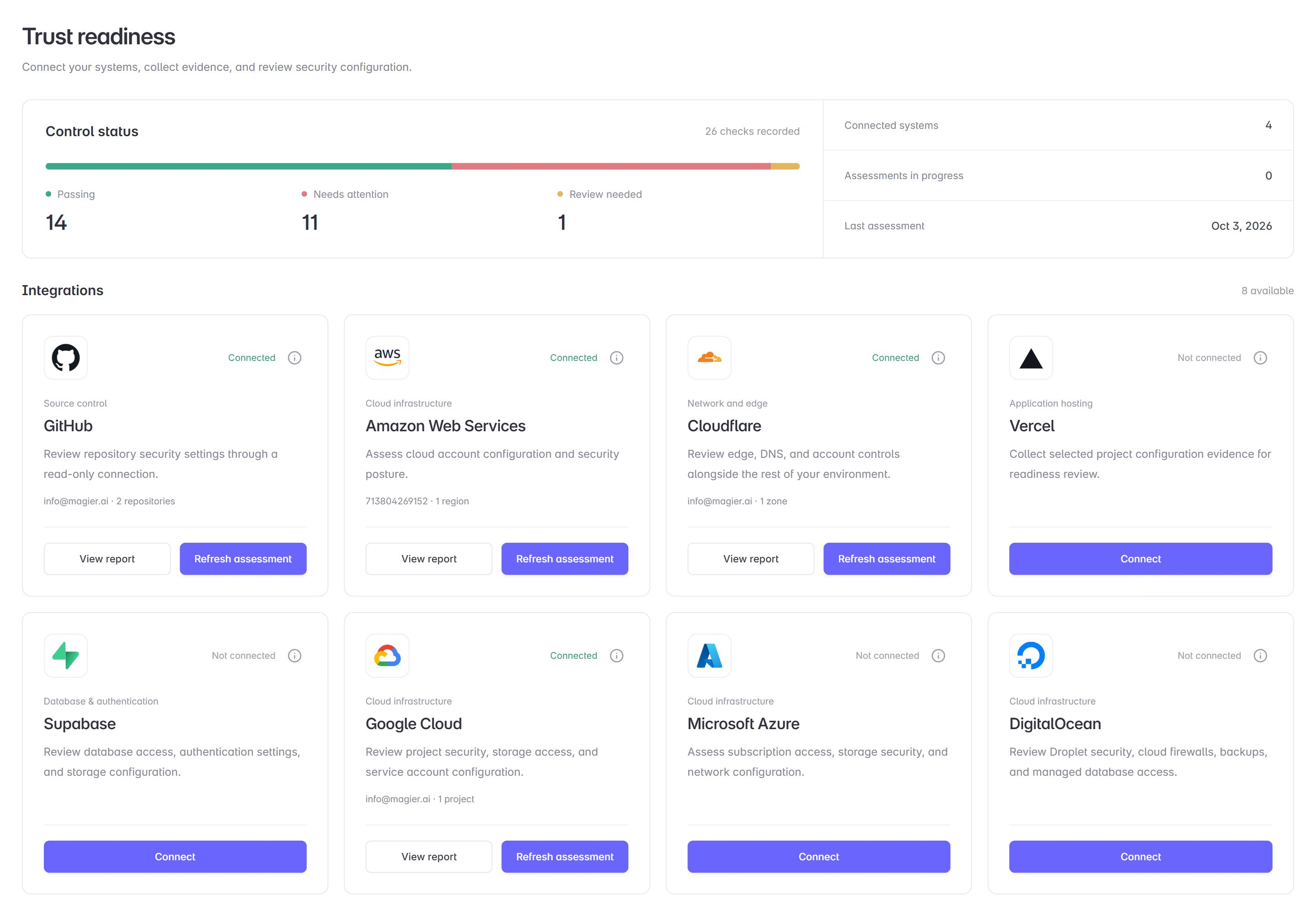Image resolution: width=1316 pixels, height=916 pixels.
Task: Click 'info@magier.ai · 2 repositories' text
Action: pos(110,501)
